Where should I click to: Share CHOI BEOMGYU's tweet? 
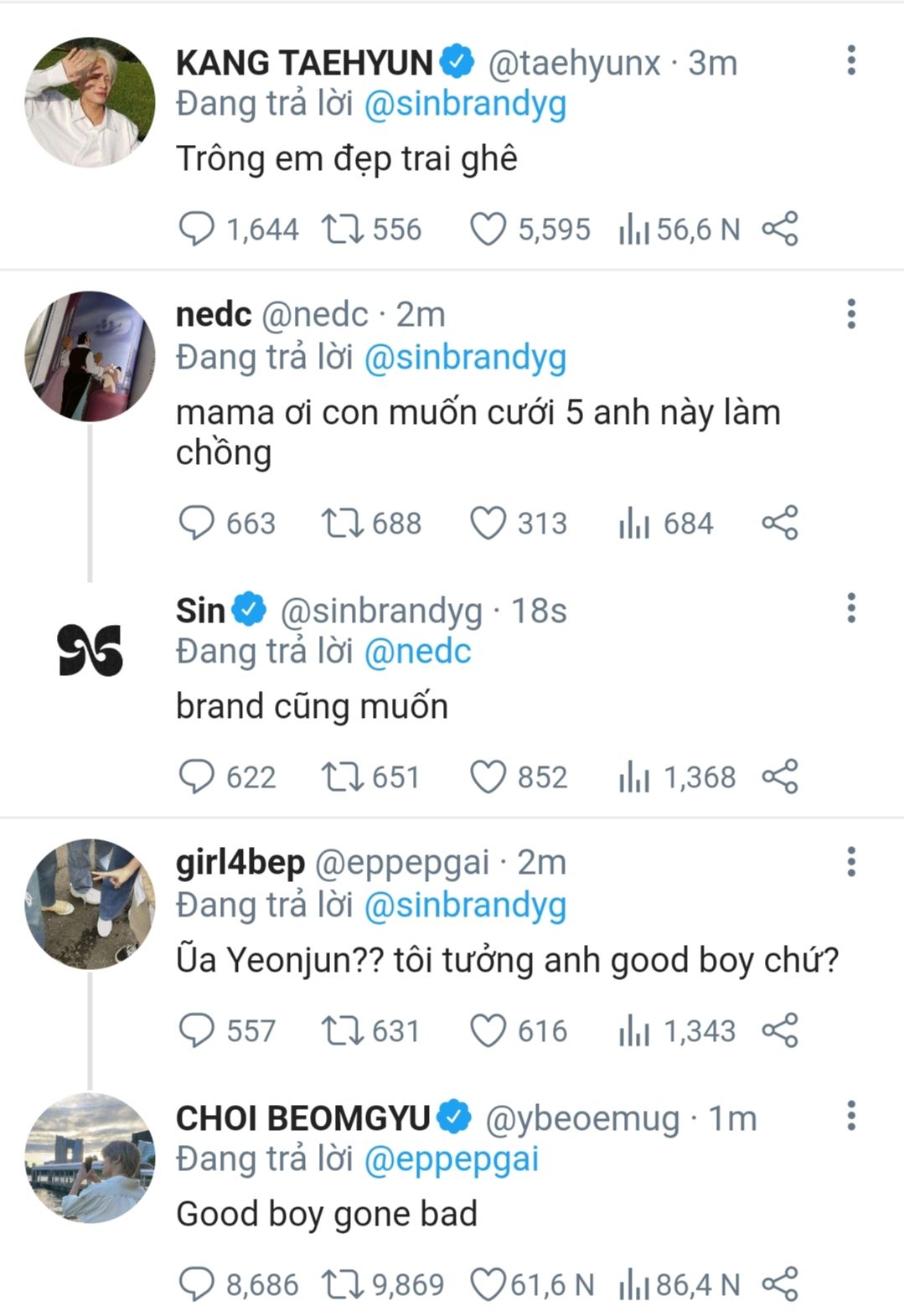tap(780, 1284)
